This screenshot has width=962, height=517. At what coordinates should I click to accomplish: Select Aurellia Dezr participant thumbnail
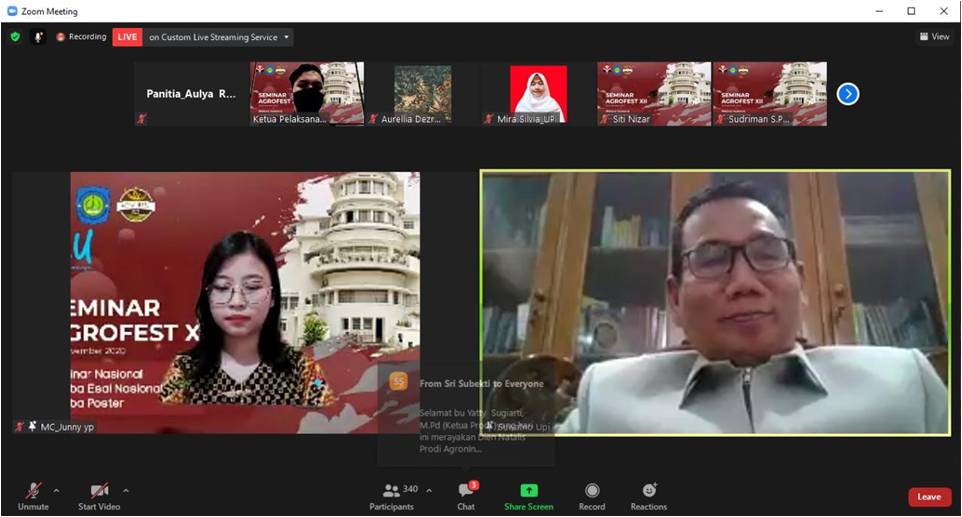coord(423,94)
